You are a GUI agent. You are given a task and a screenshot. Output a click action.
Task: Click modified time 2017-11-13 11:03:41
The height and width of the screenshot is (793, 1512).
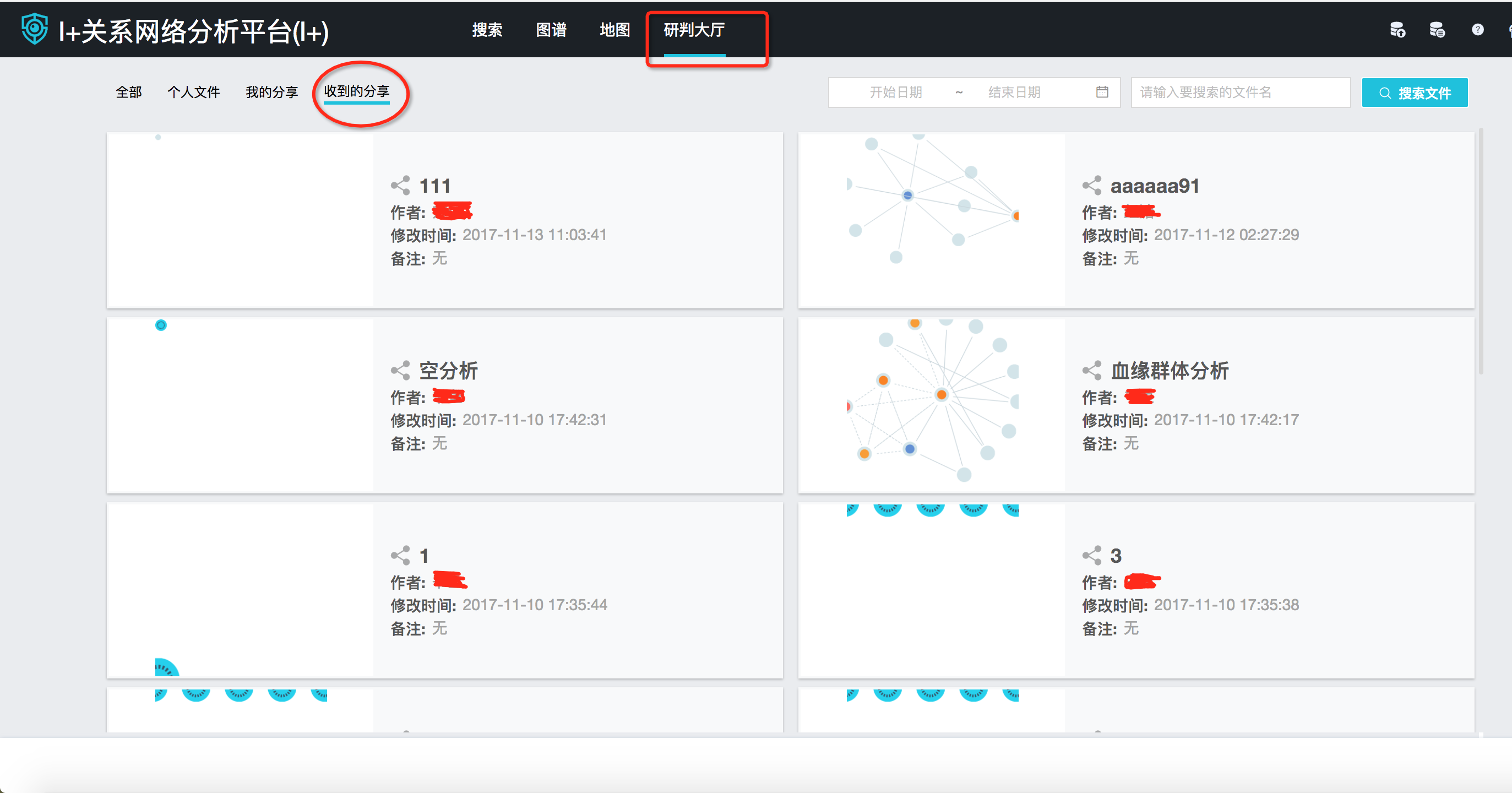[534, 235]
